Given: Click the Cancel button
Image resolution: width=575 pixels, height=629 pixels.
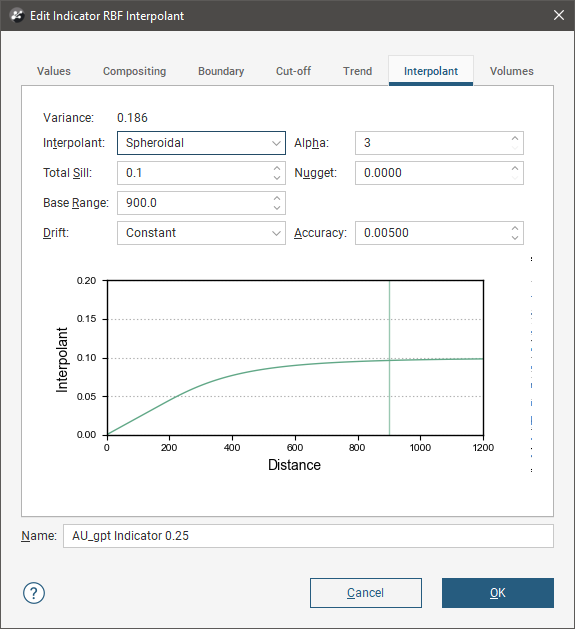Looking at the screenshot, I should tap(366, 592).
